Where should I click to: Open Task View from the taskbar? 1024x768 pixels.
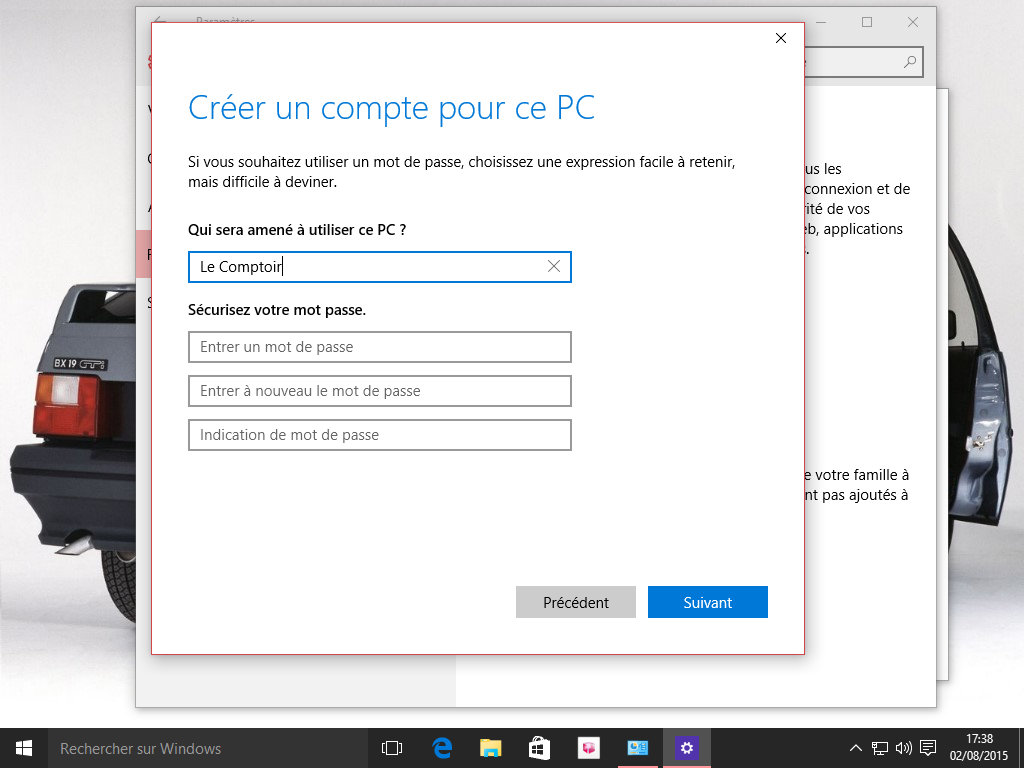392,748
